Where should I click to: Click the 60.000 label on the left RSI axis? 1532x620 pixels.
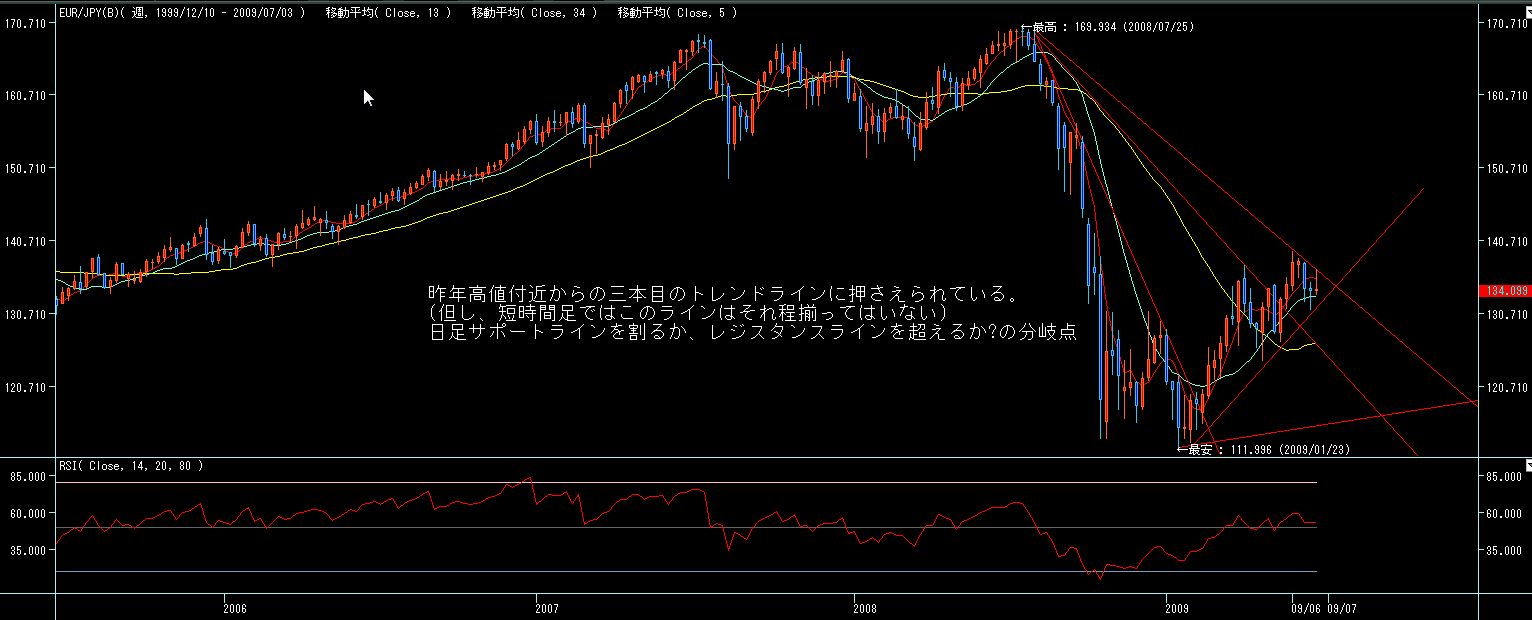29,514
